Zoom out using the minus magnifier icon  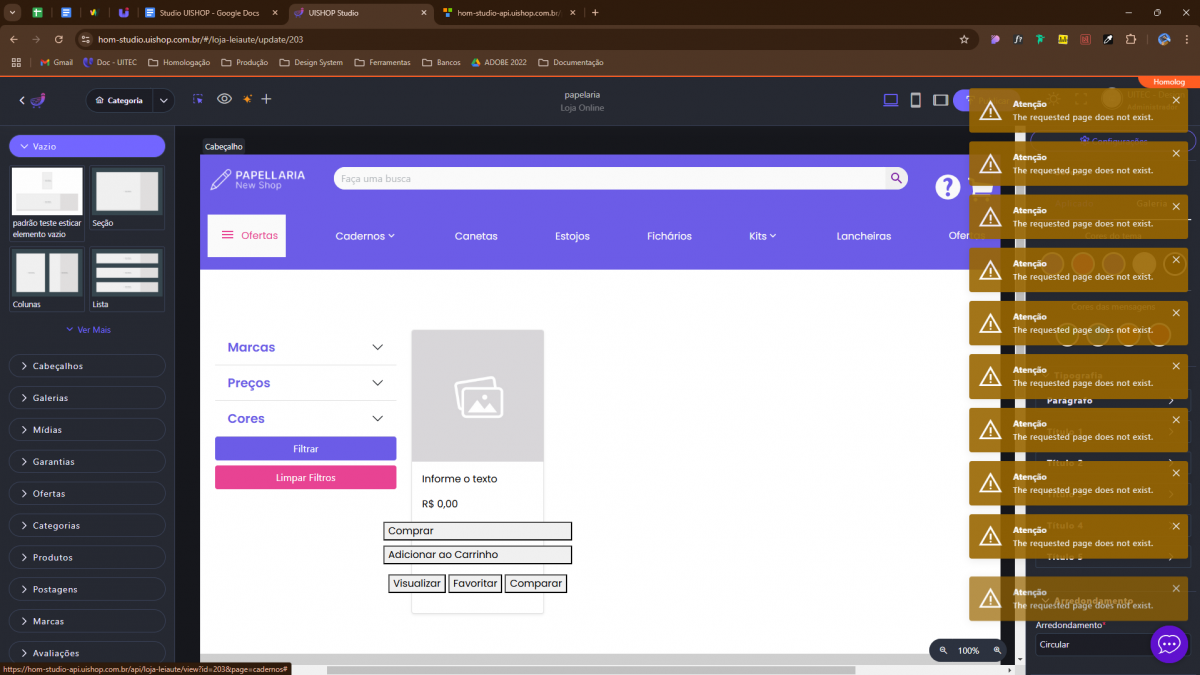tap(942, 650)
